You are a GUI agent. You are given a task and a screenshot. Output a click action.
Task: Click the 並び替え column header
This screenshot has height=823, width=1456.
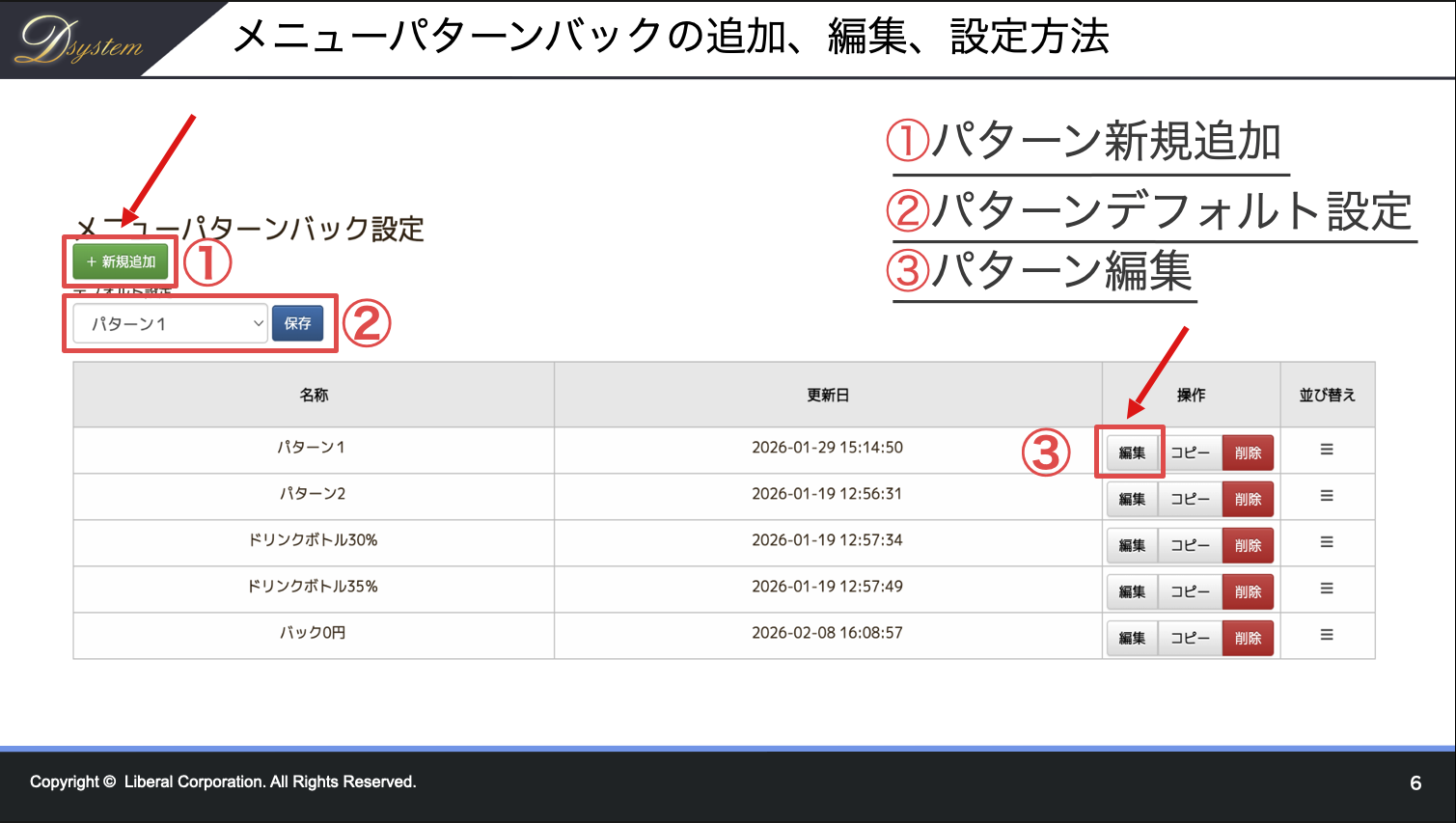click(x=1328, y=395)
